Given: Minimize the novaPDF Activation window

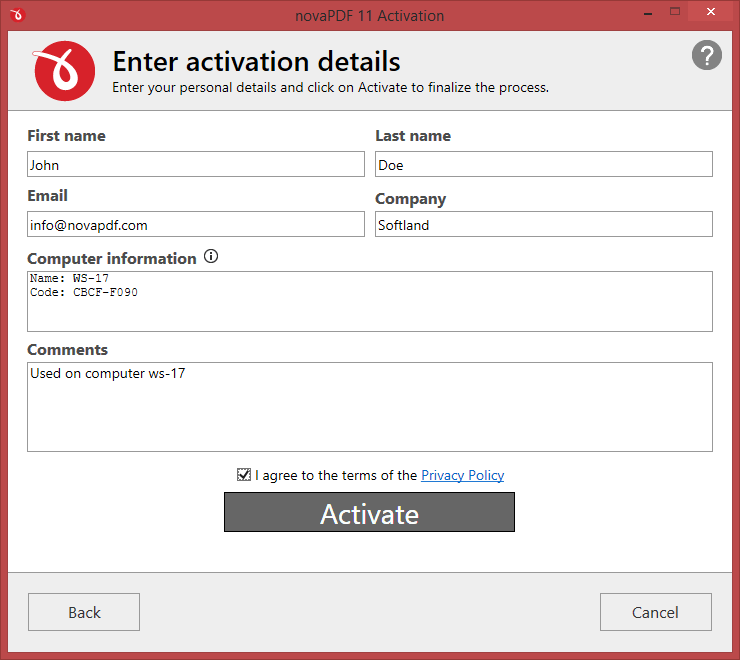Looking at the screenshot, I should click(648, 13).
